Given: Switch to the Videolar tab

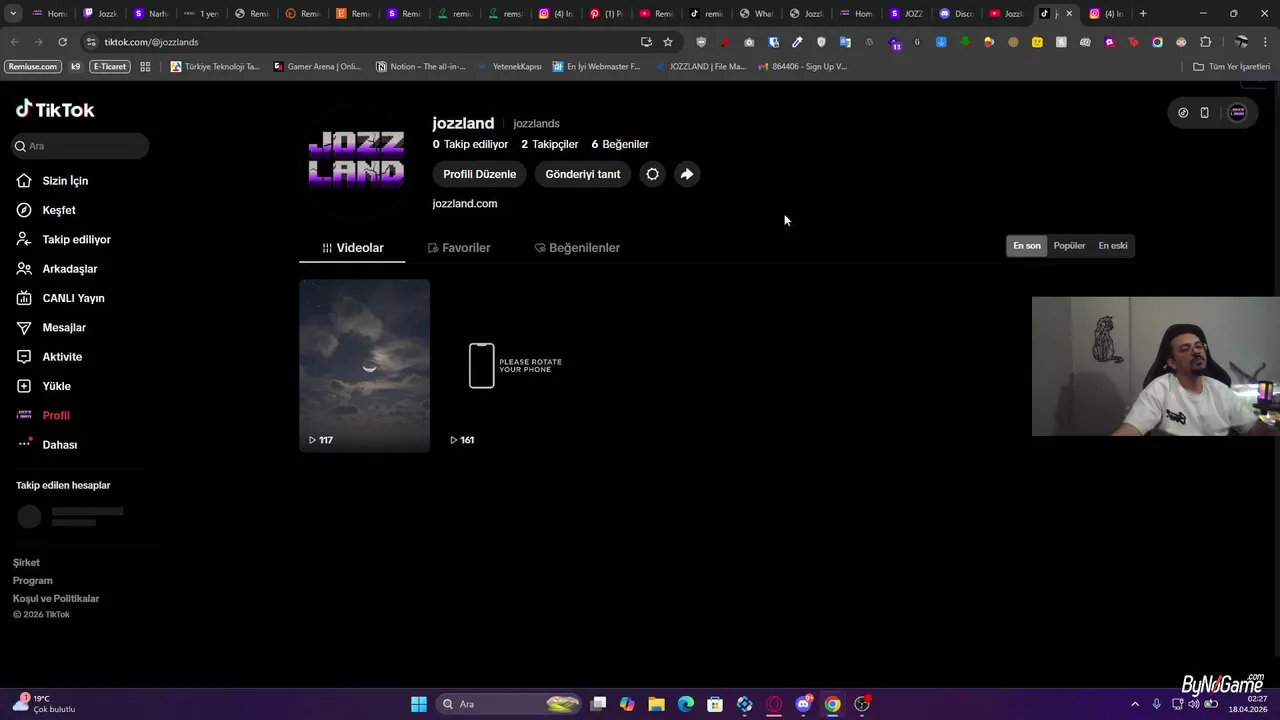Looking at the screenshot, I should click(352, 248).
